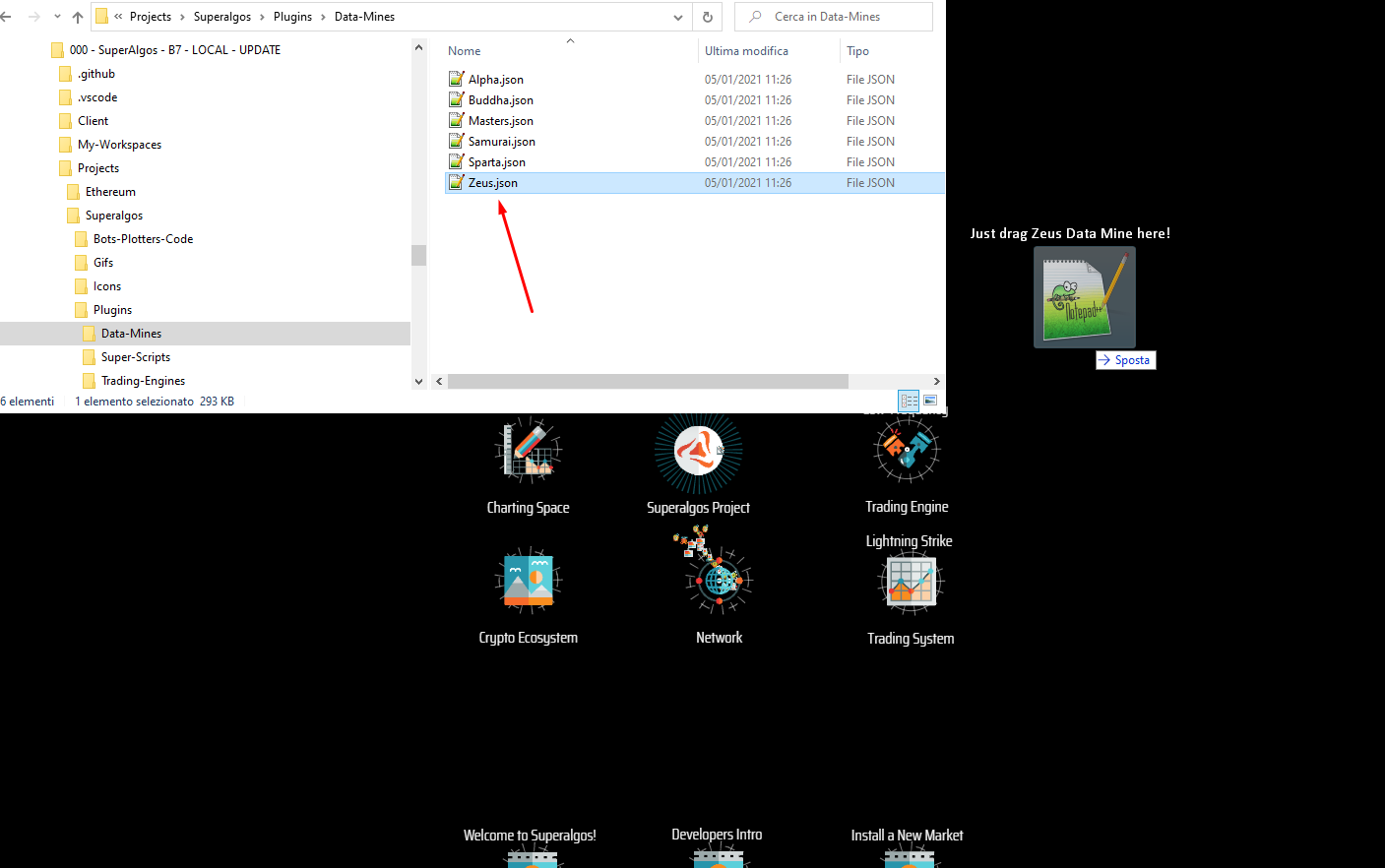Click the tree pane scroll up arrow
The width and height of the screenshot is (1385, 868).
point(418,47)
